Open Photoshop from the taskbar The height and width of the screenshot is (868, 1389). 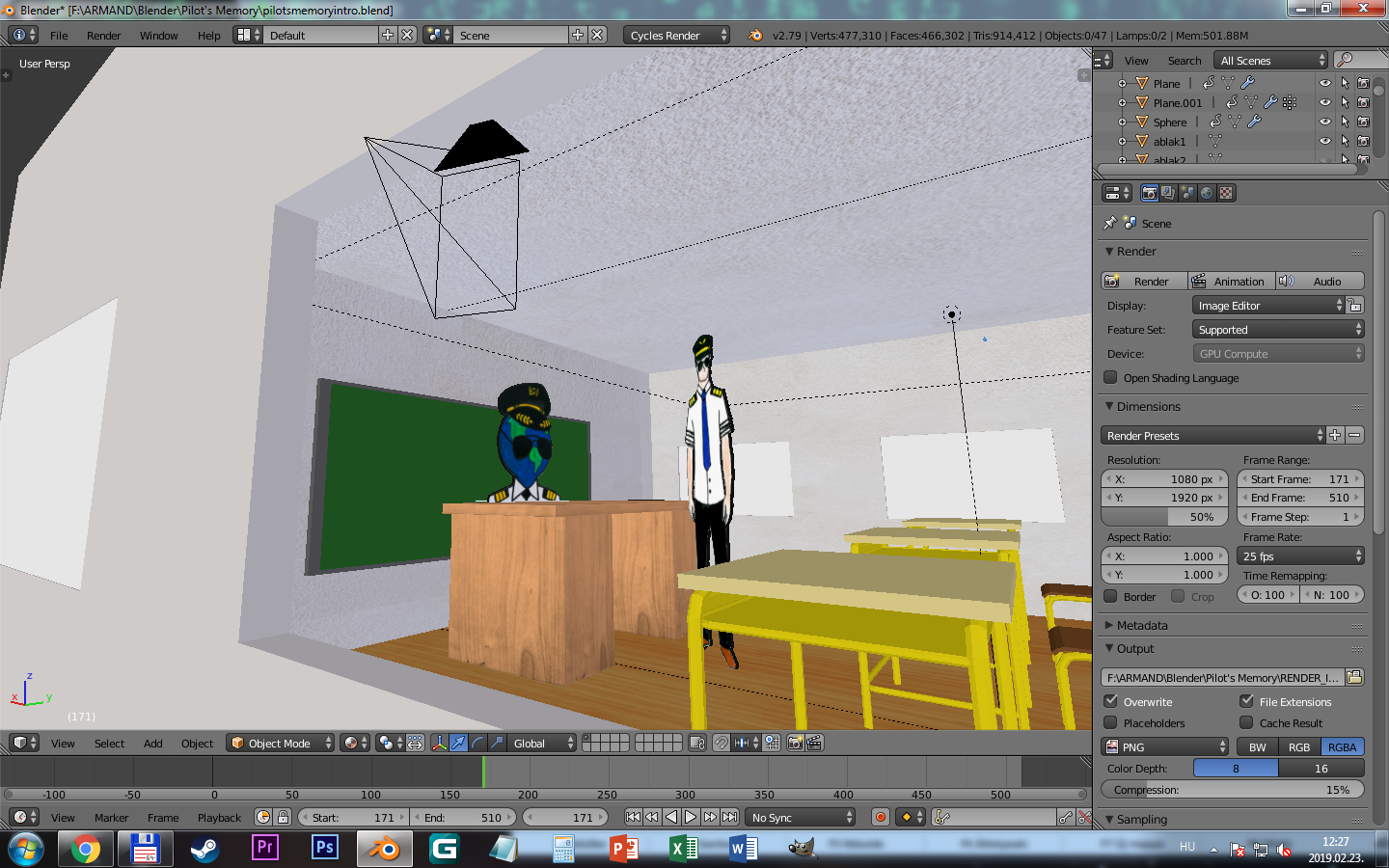coord(325,849)
